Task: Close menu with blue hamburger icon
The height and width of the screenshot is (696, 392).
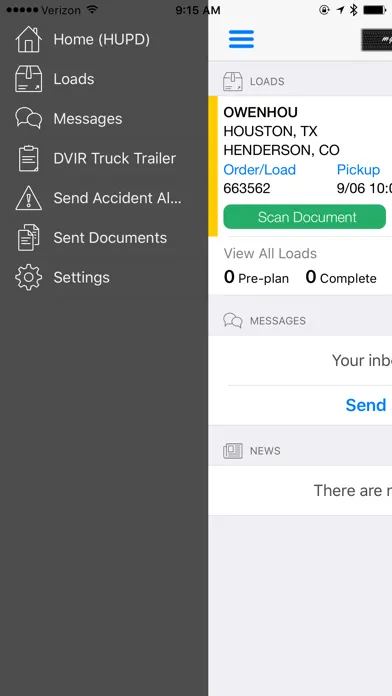Action: [242, 39]
